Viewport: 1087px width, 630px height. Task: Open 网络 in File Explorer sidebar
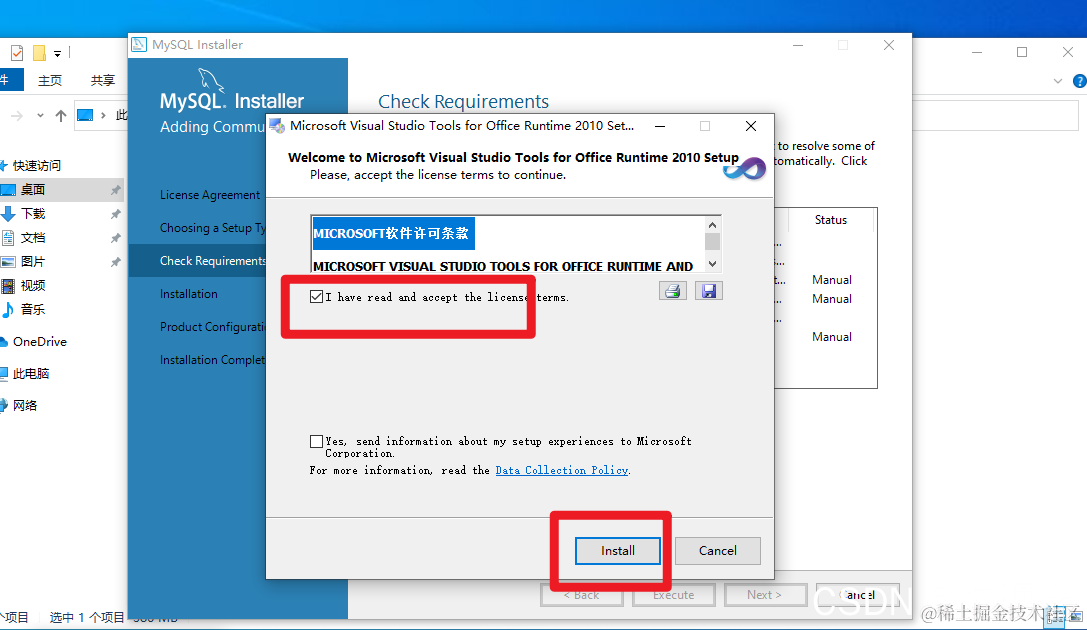tap(25, 405)
